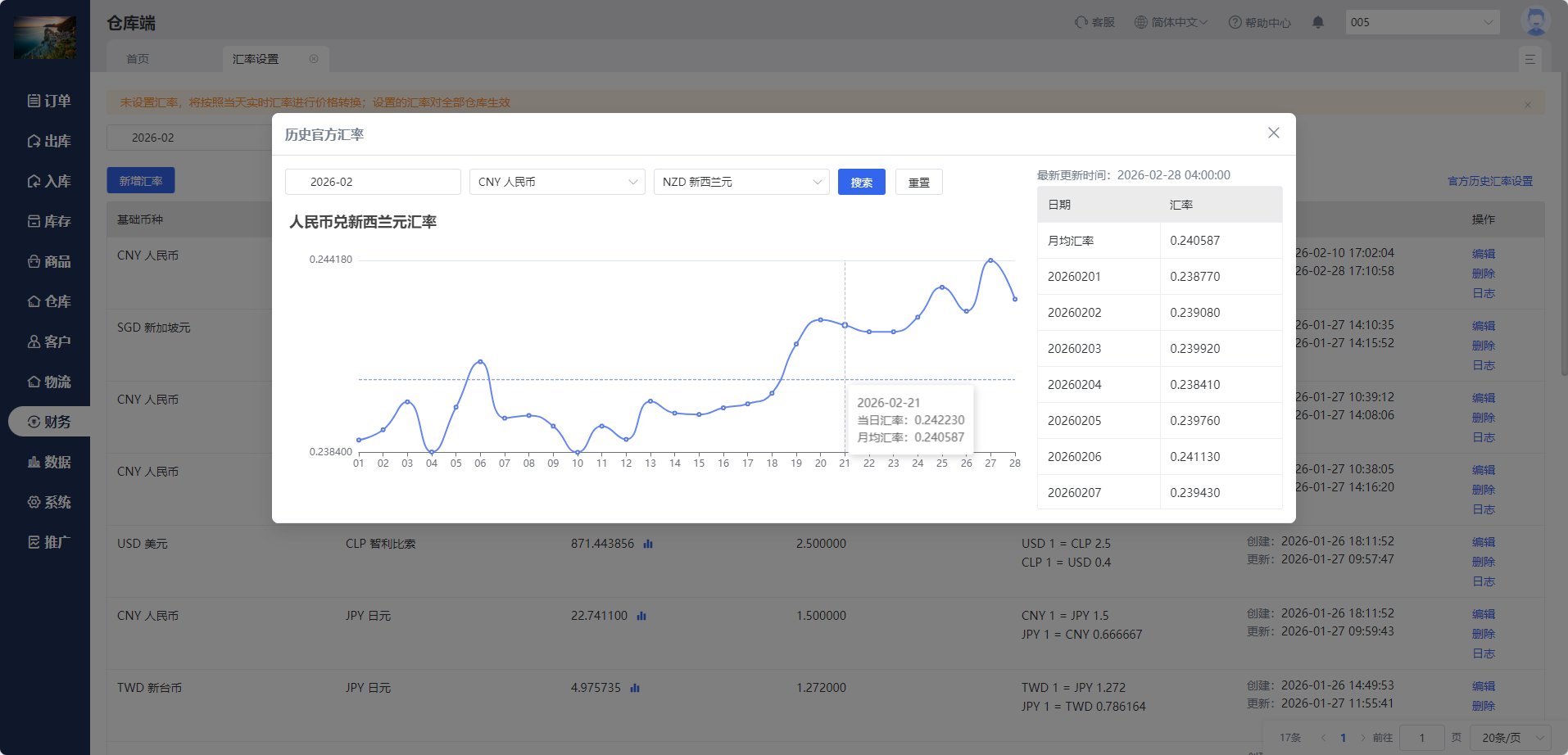Click the chart icon beside 871.443856

pos(648,544)
